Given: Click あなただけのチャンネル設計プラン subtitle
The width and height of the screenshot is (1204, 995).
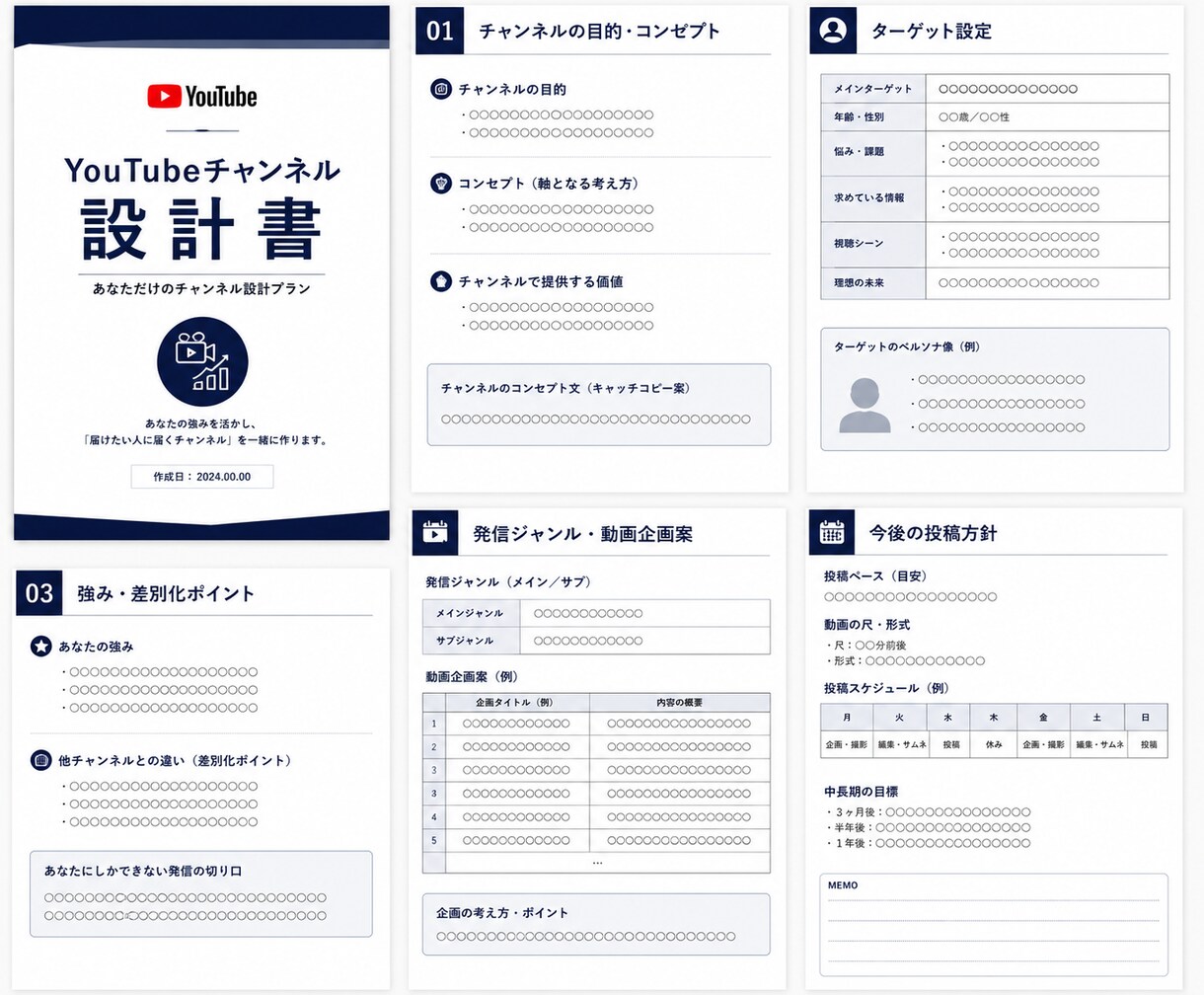Looking at the screenshot, I should pos(201,288).
